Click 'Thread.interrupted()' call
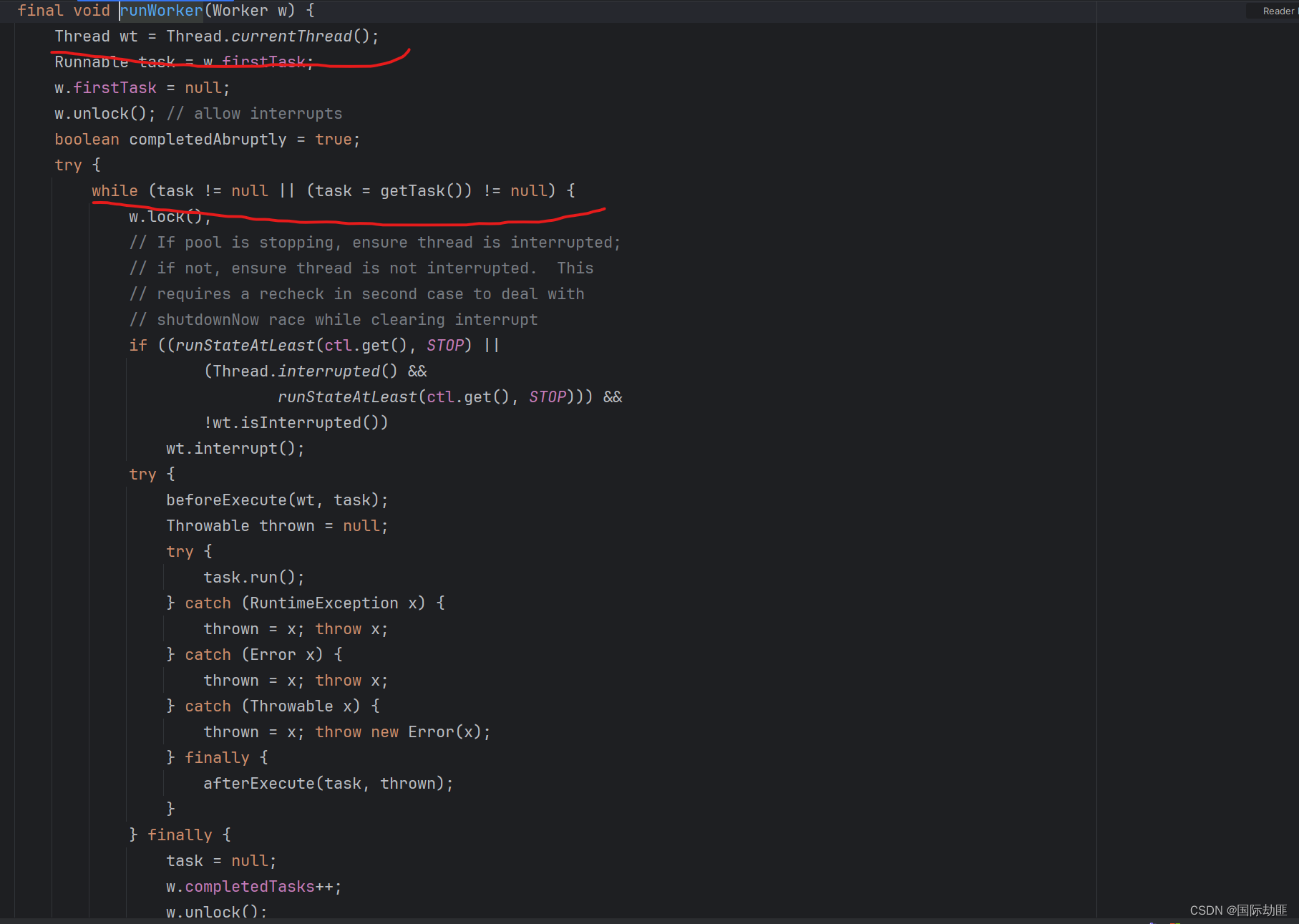The image size is (1299, 924). point(305,371)
